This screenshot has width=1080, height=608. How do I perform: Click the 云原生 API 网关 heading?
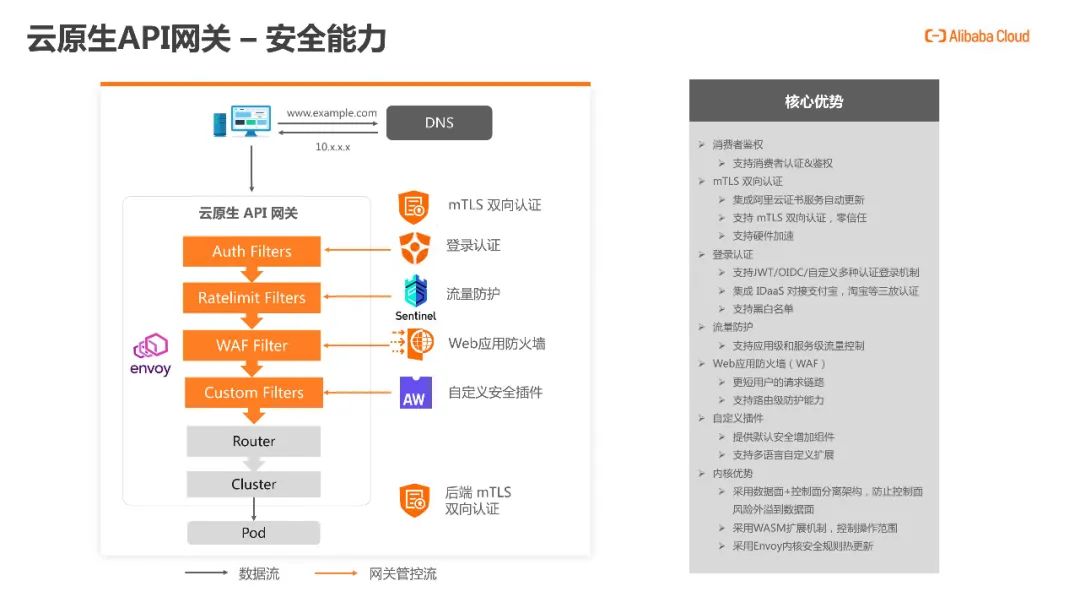tap(248, 213)
